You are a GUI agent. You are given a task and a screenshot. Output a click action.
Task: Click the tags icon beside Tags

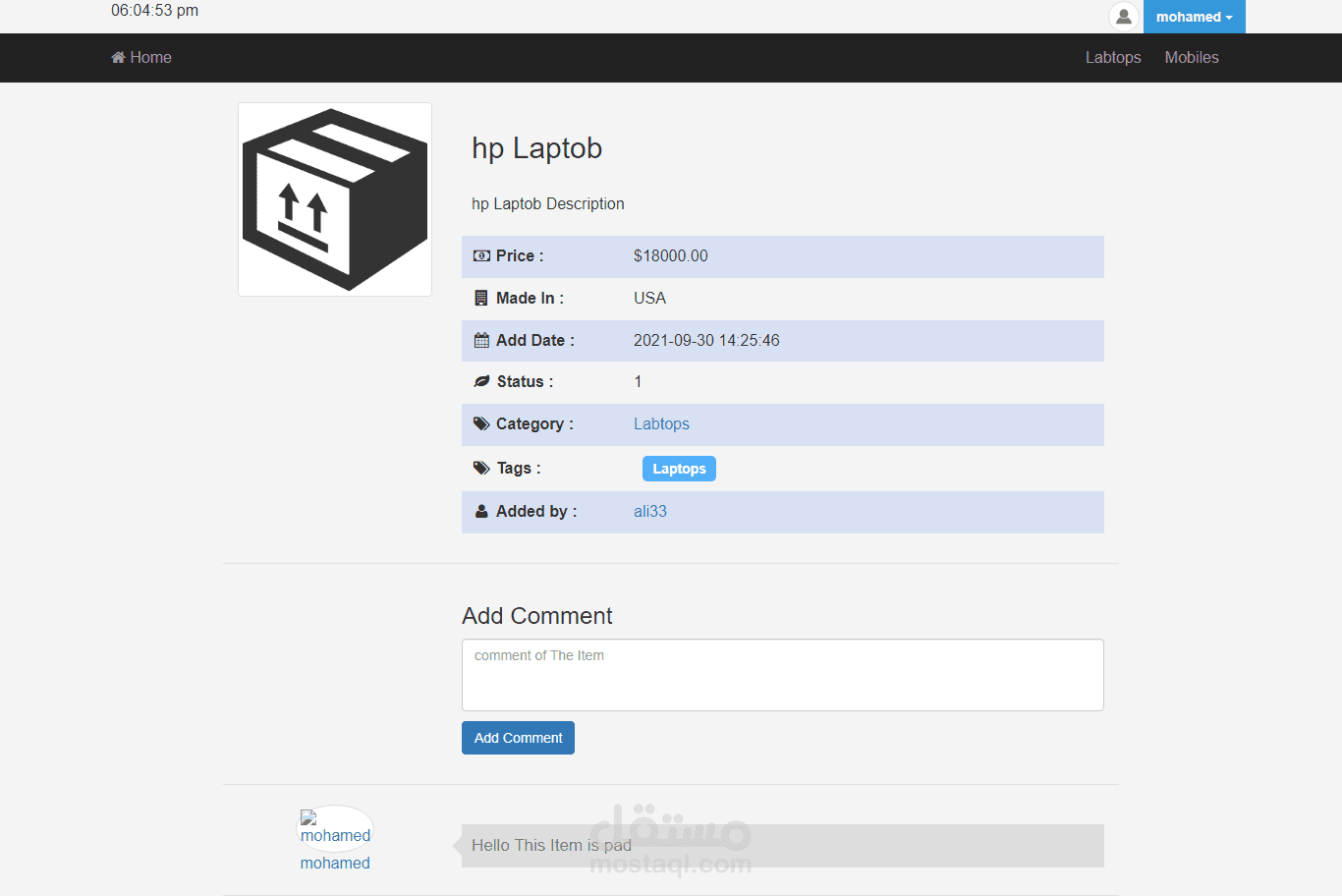coord(481,468)
